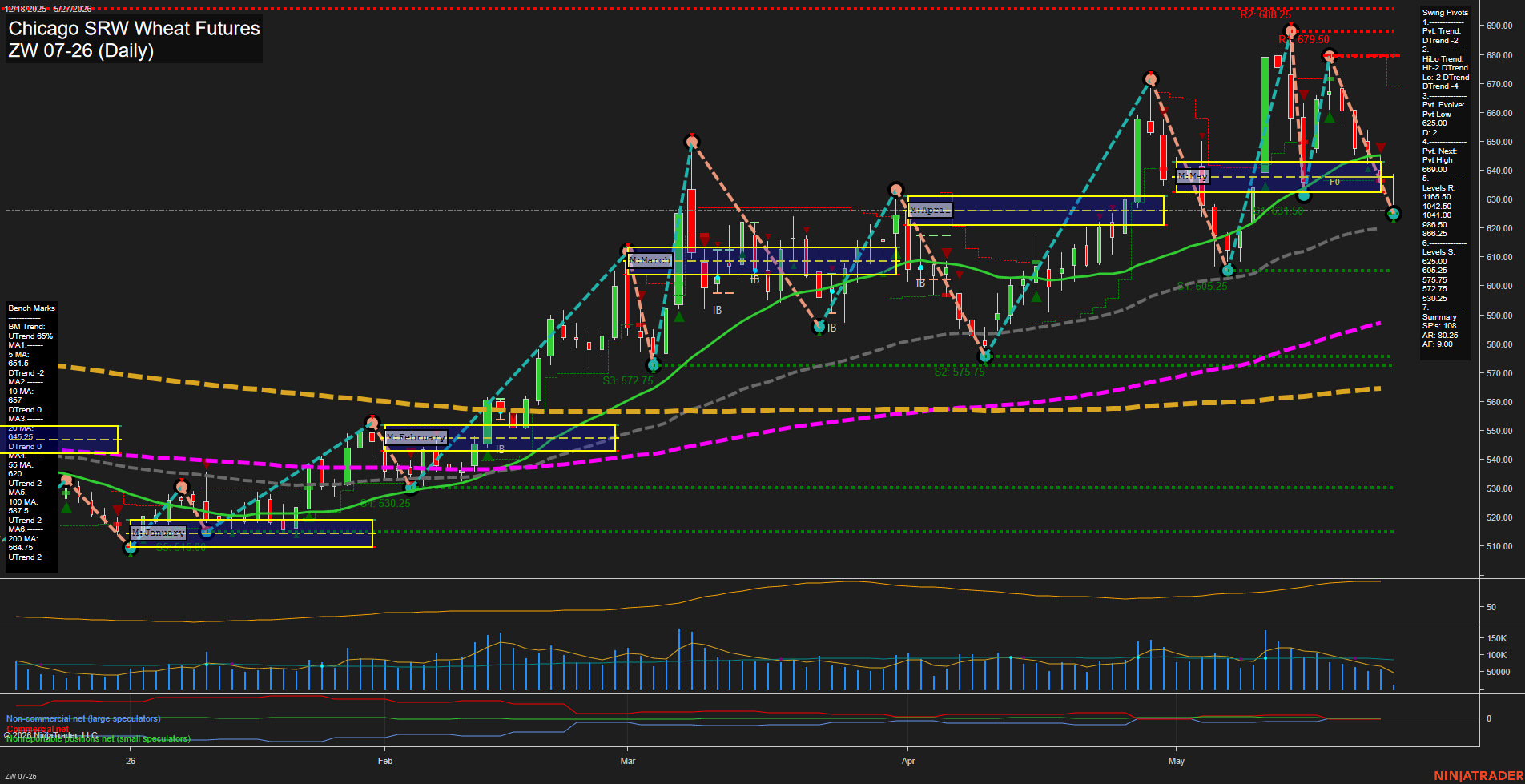1525x784 pixels.
Task: Click the swing low pivot marker above S3: 572.75
Action: (654, 365)
